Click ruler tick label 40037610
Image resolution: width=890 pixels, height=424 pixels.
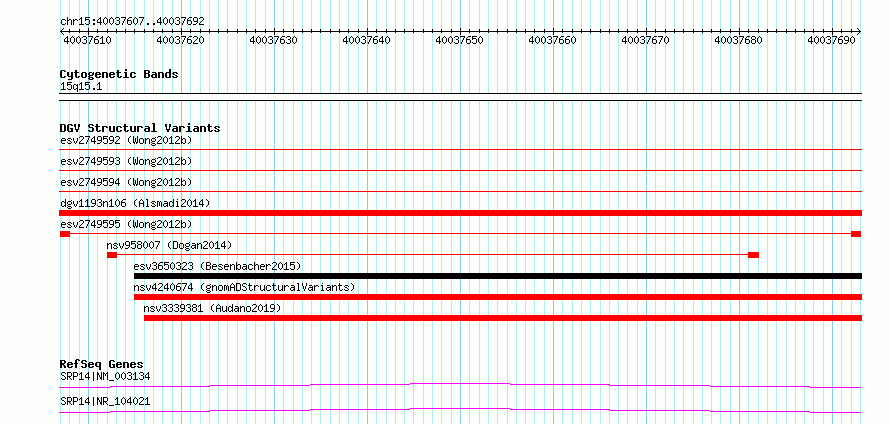[x=87, y=40]
